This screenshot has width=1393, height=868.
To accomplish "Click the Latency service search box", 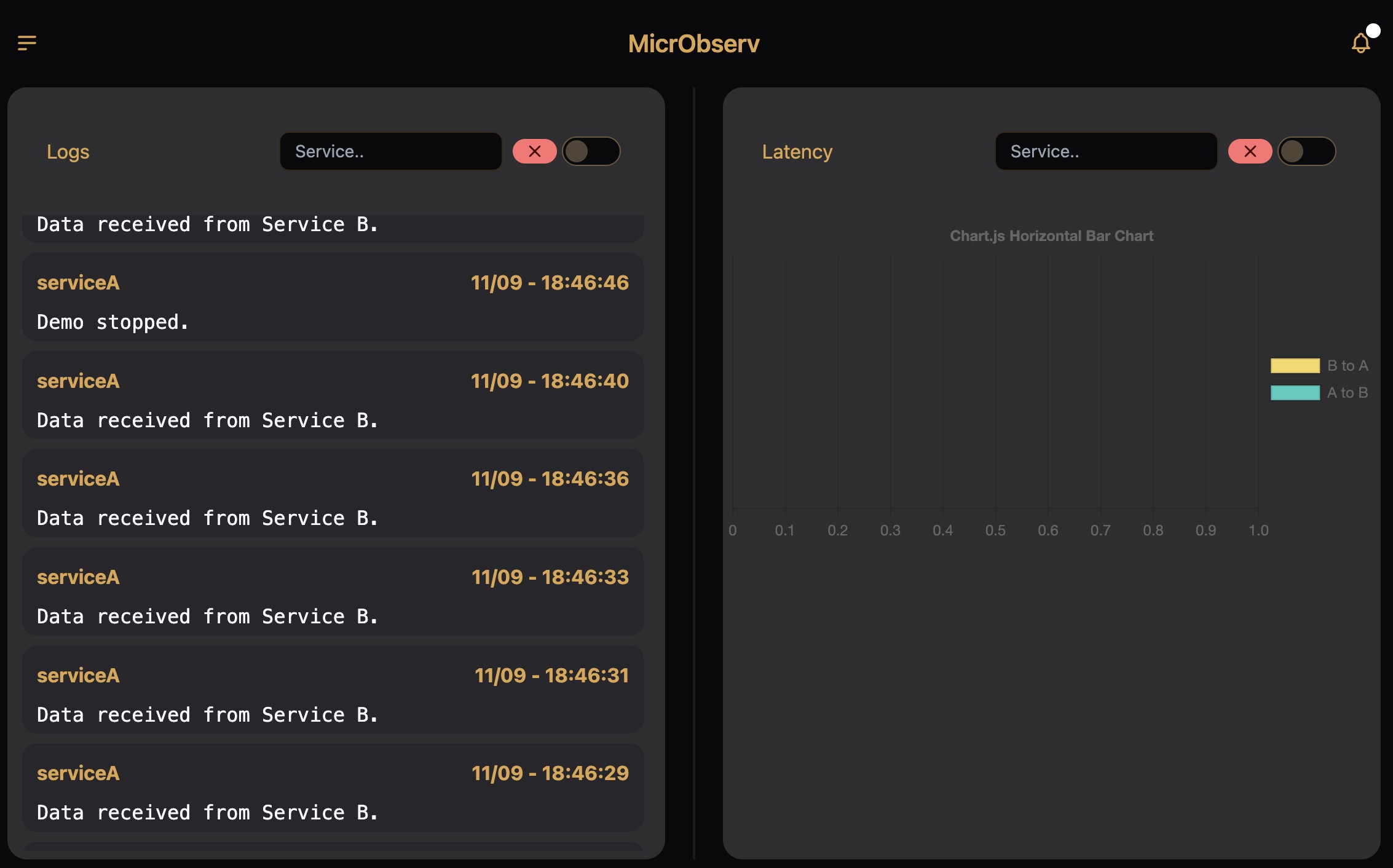I will (1105, 151).
